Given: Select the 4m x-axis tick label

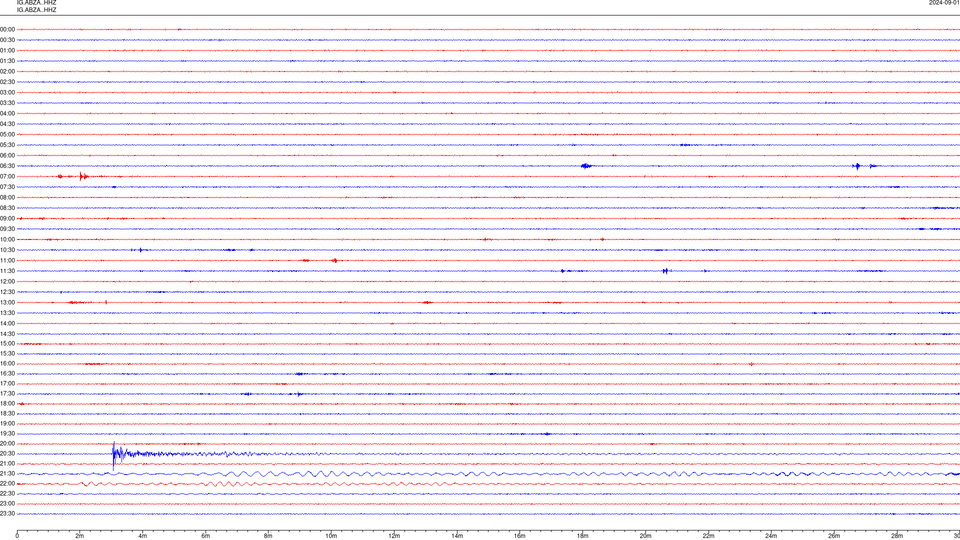Looking at the screenshot, I should [x=143, y=536].
